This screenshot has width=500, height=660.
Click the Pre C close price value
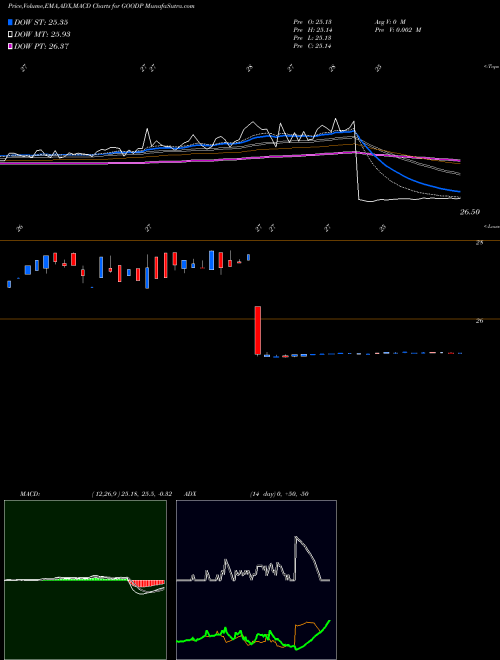click(313, 46)
